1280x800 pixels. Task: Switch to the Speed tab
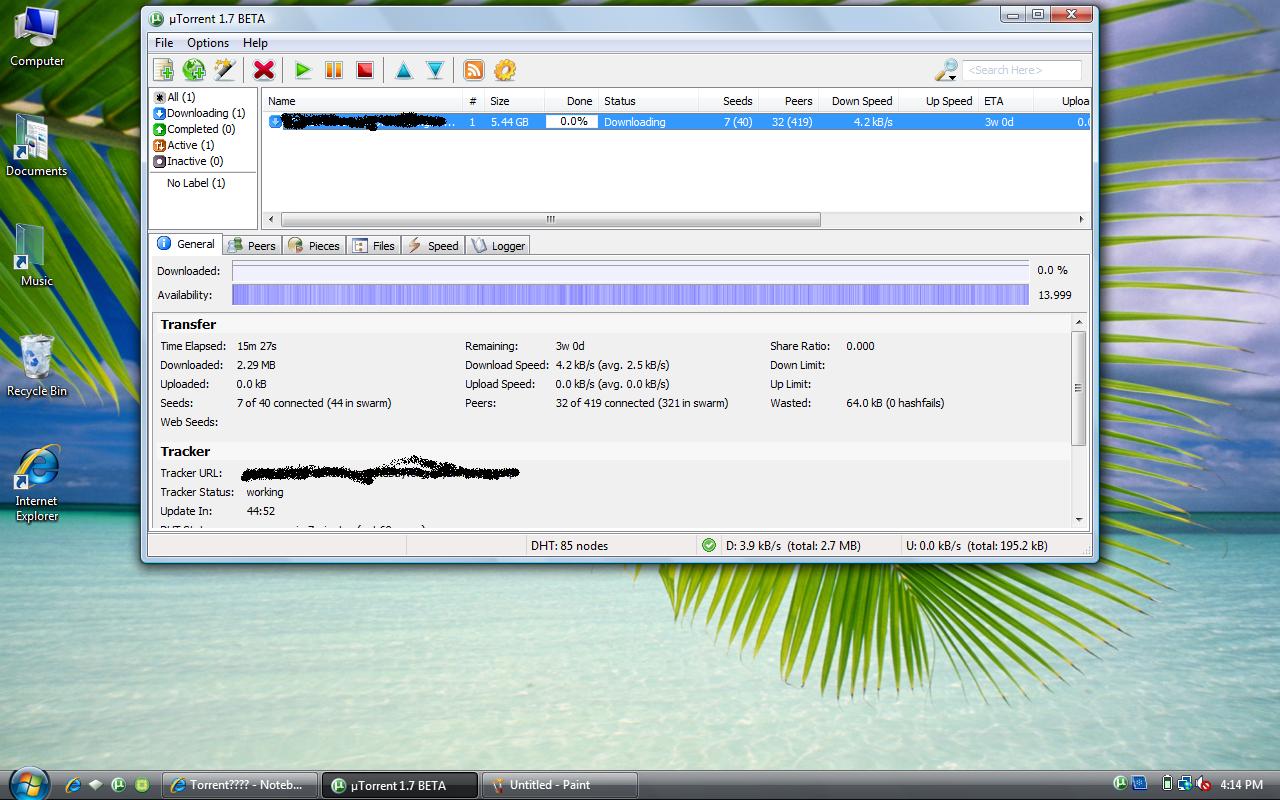[433, 246]
